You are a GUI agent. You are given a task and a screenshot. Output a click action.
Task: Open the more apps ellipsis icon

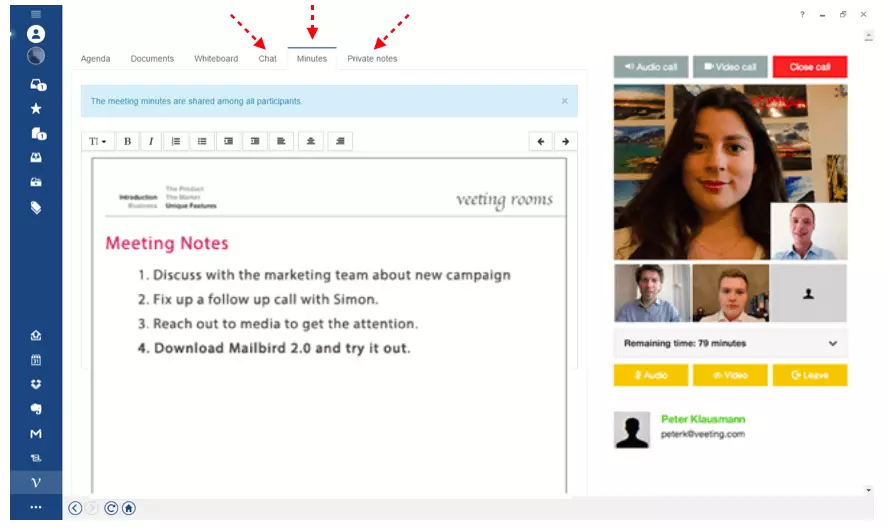pos(36,508)
